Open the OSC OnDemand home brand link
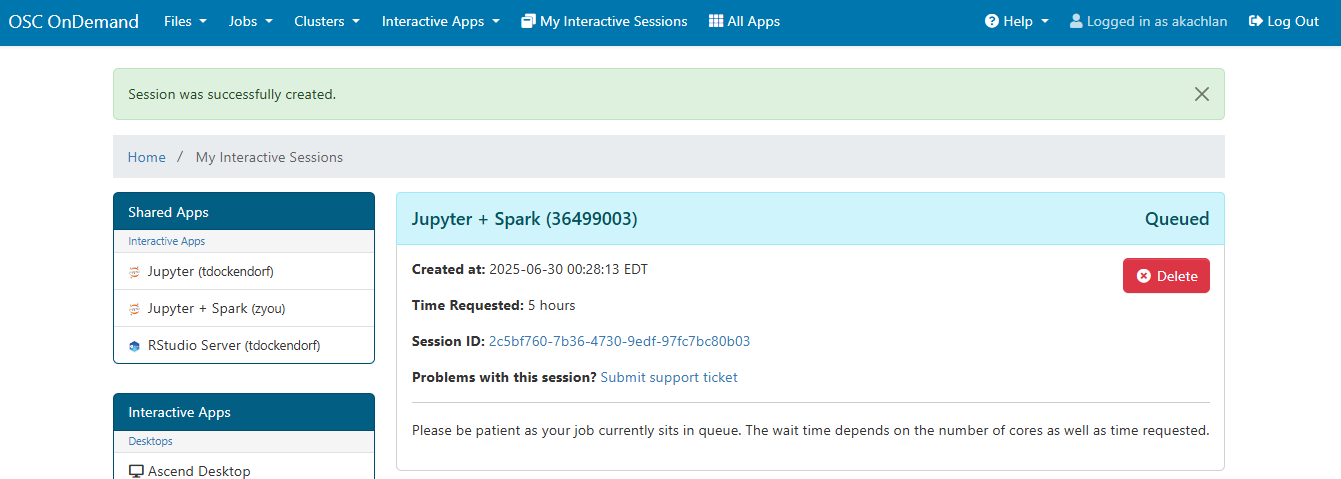 (74, 21)
